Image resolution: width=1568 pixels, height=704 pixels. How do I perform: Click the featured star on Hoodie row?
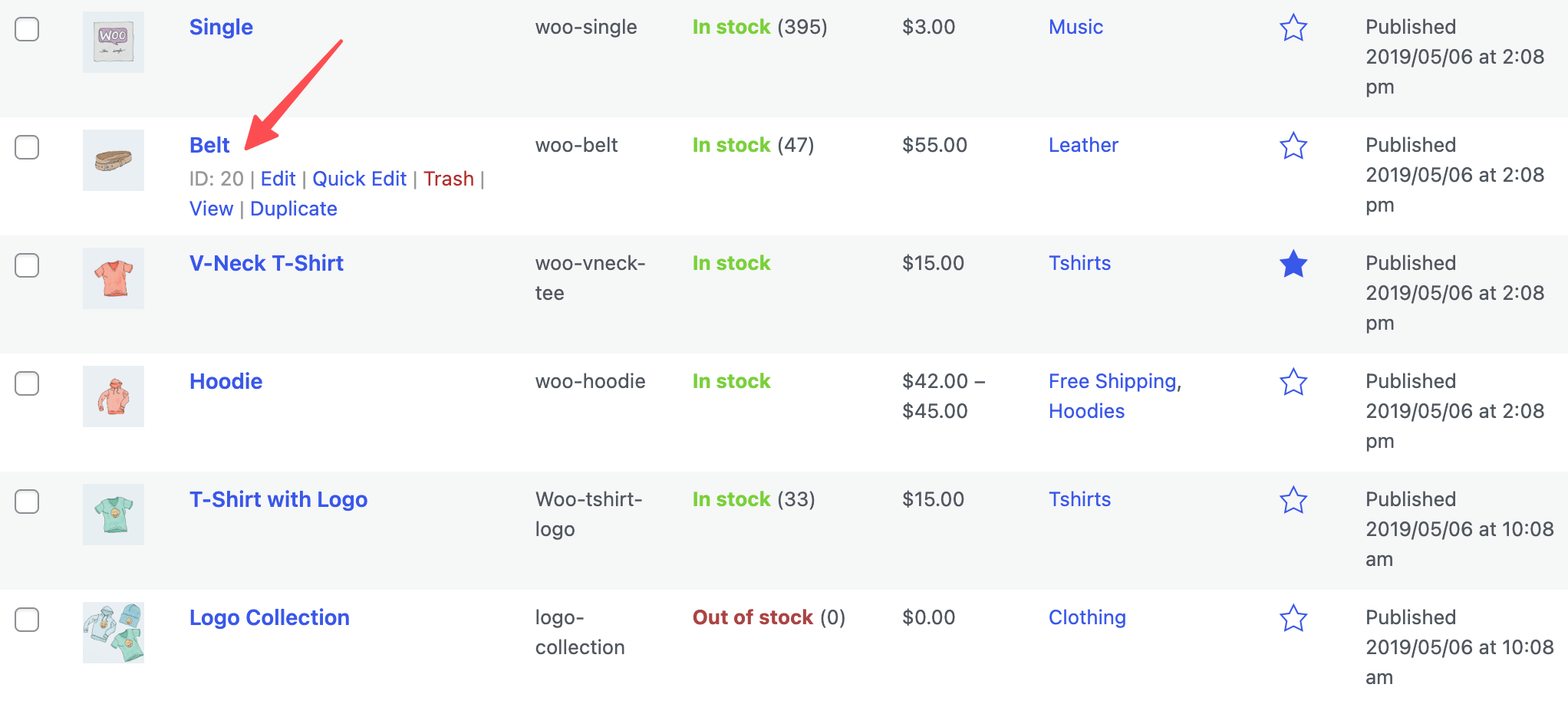tap(1293, 383)
